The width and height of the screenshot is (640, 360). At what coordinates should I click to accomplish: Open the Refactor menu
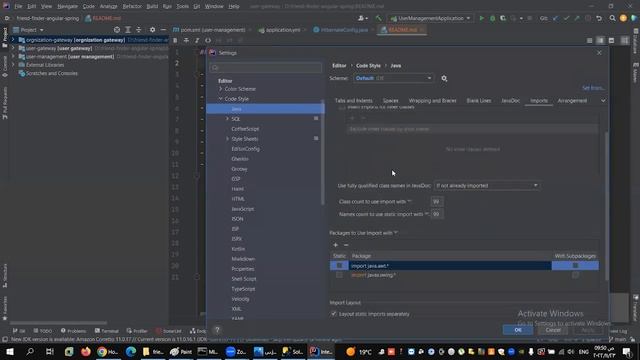coord(131,7)
